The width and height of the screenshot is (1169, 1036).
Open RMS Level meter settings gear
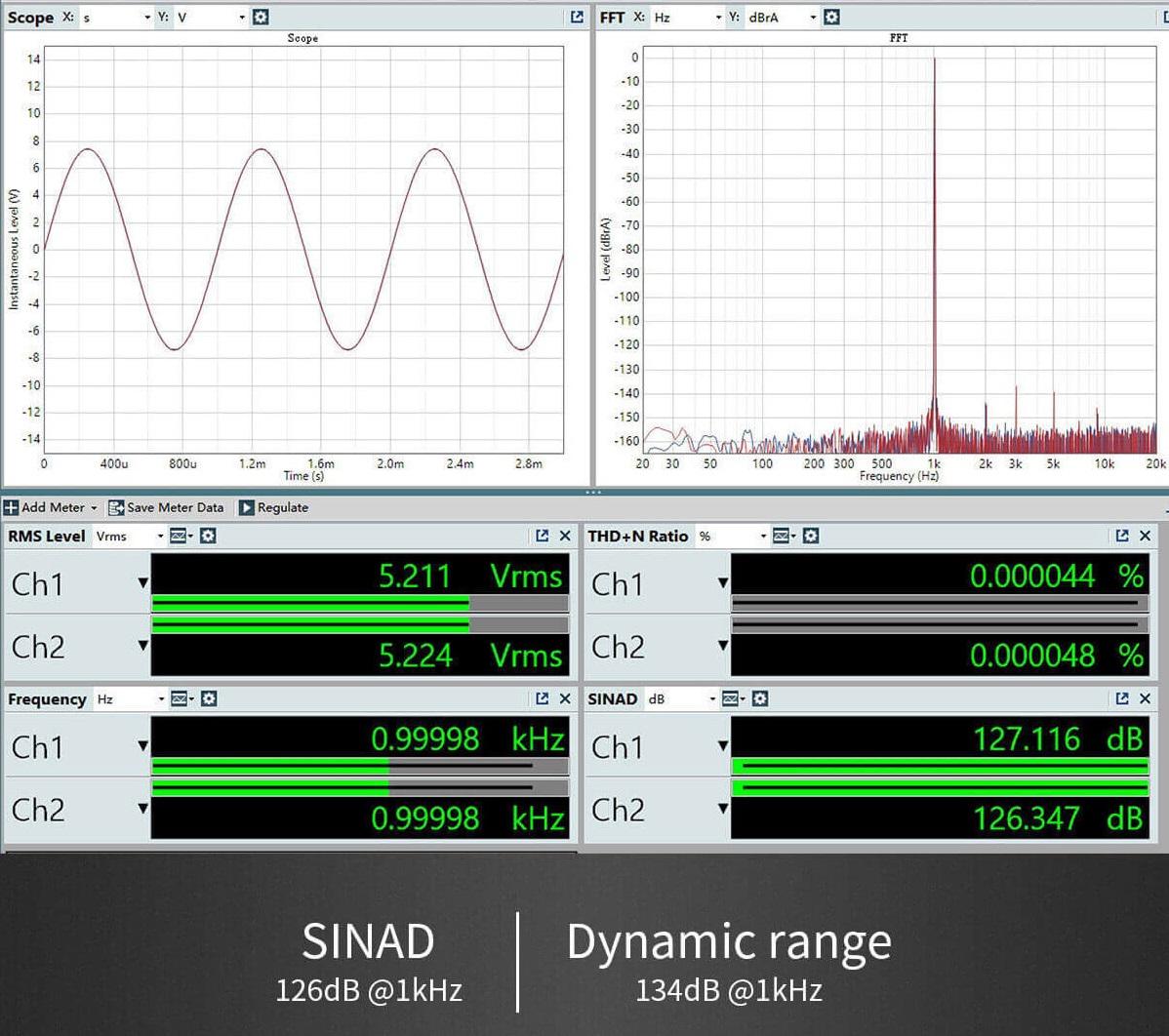[208, 536]
